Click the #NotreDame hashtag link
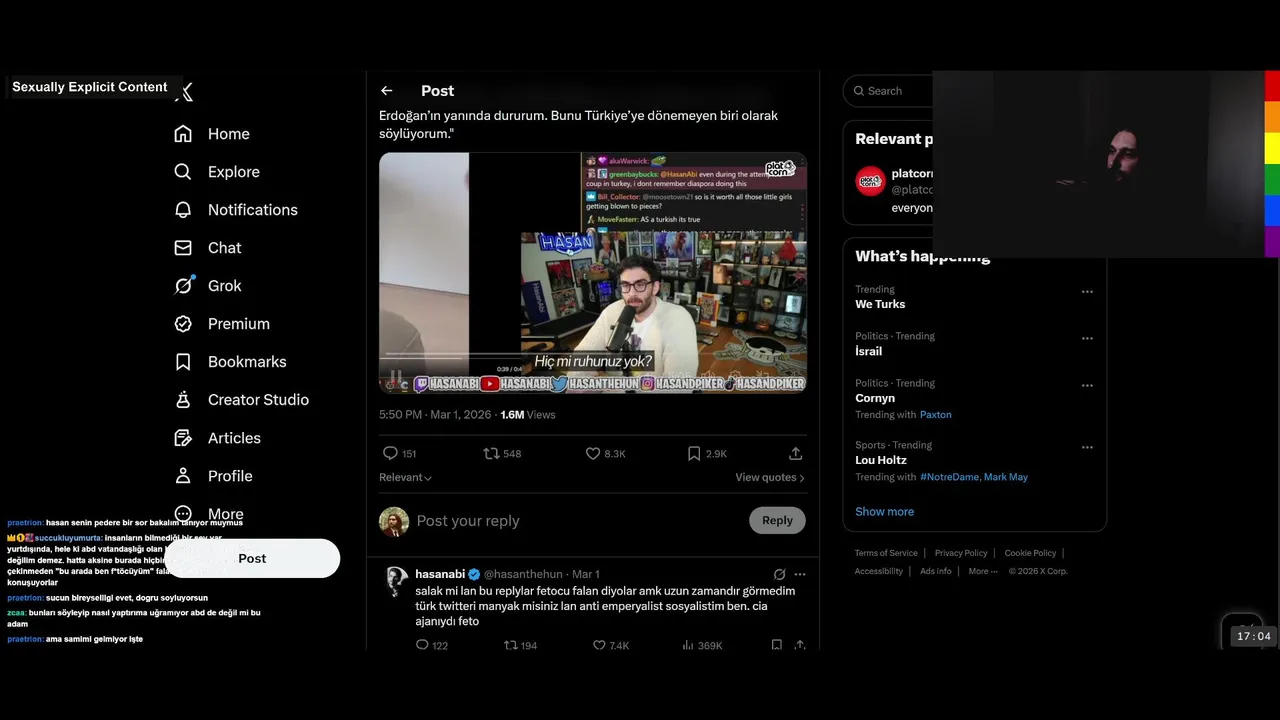 [x=948, y=477]
